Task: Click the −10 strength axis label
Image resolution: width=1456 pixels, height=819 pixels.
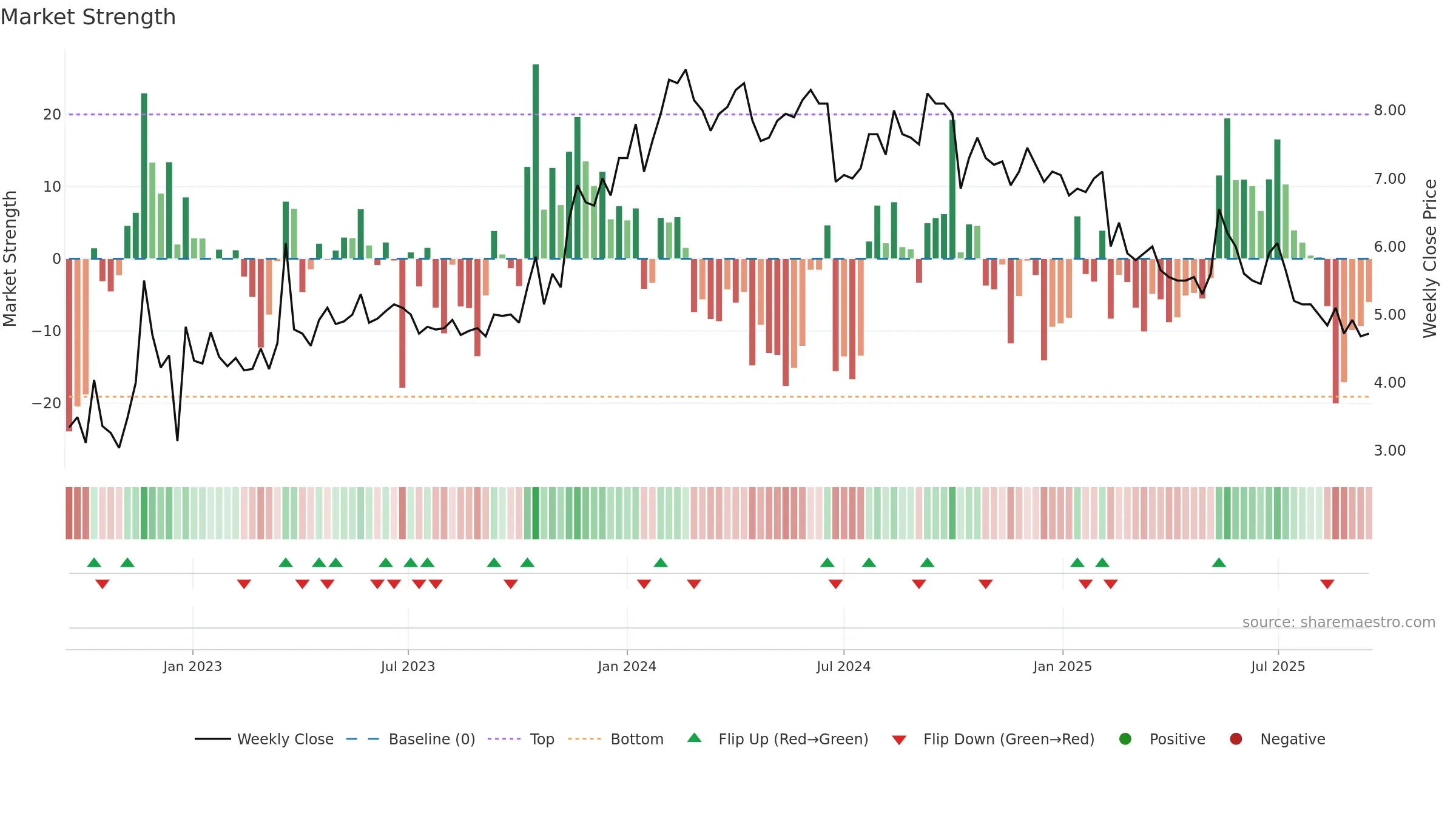Action: (47, 331)
